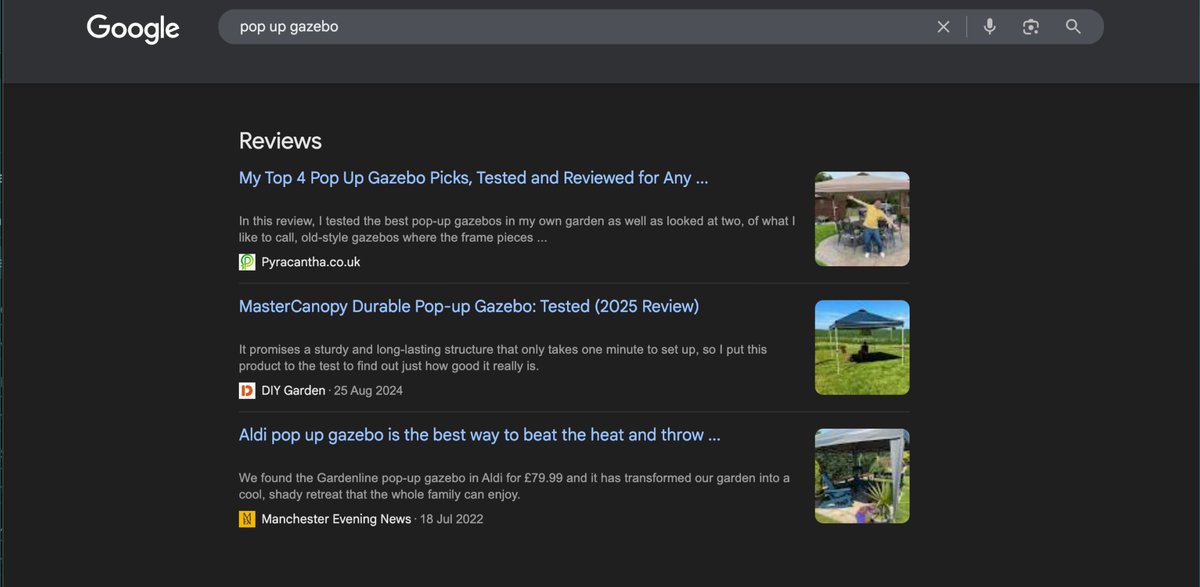Open thumbnail of Aldi gazebo with chairs

pyautogui.click(x=862, y=476)
